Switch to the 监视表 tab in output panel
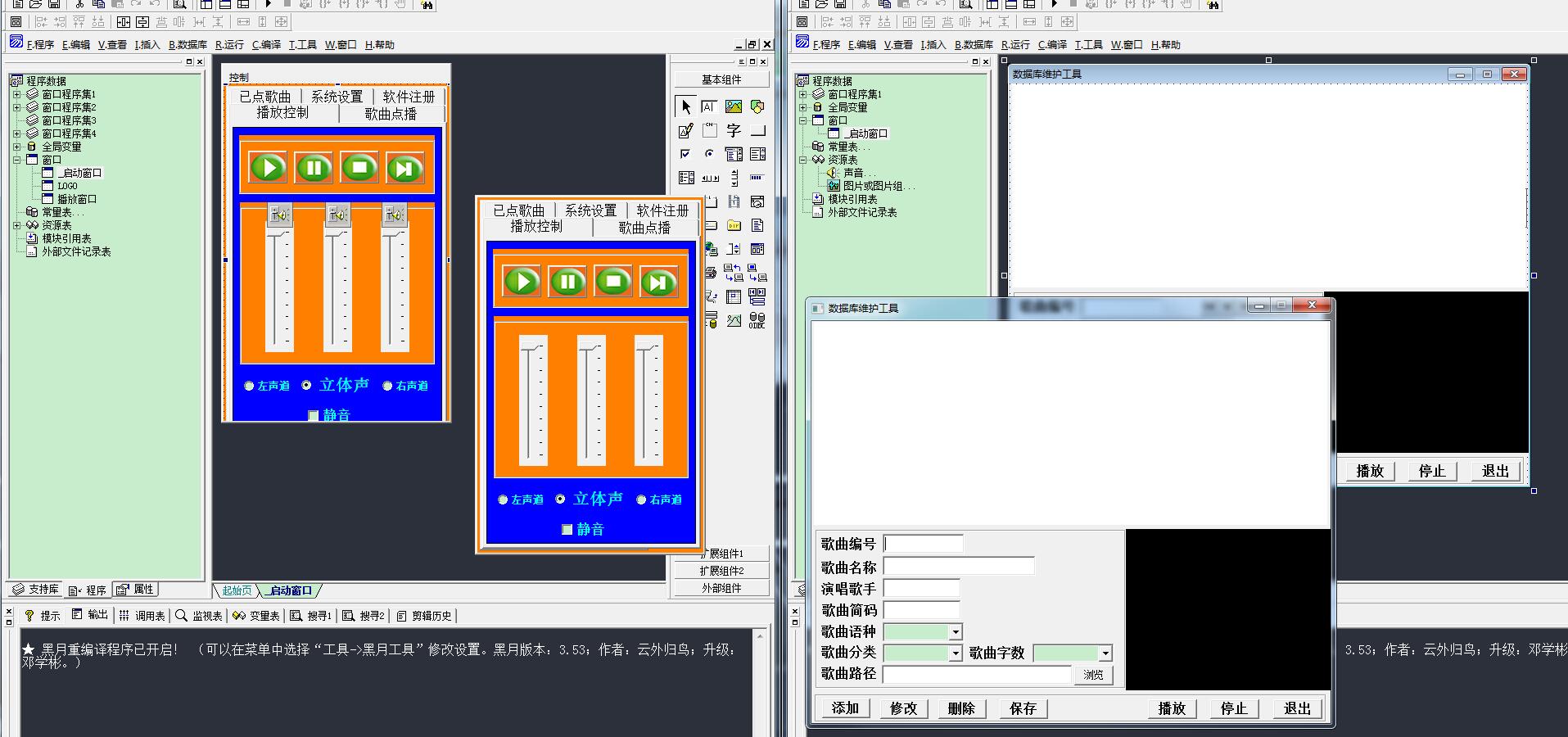Screen dimensions: 1568x737 [199, 616]
